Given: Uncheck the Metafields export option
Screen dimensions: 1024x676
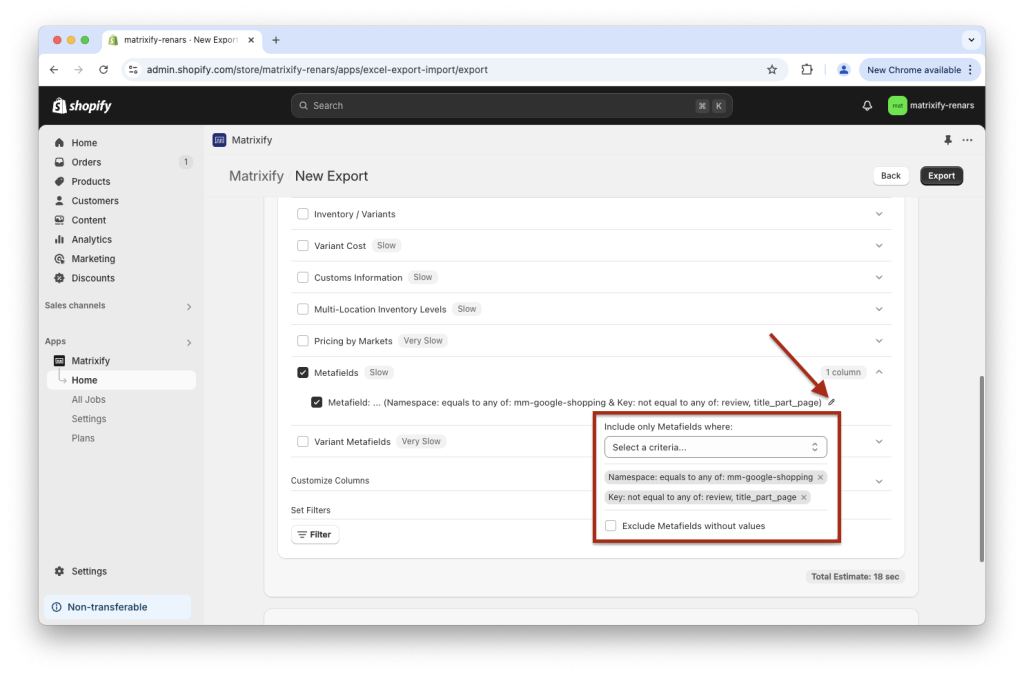Looking at the screenshot, I should 302,371.
